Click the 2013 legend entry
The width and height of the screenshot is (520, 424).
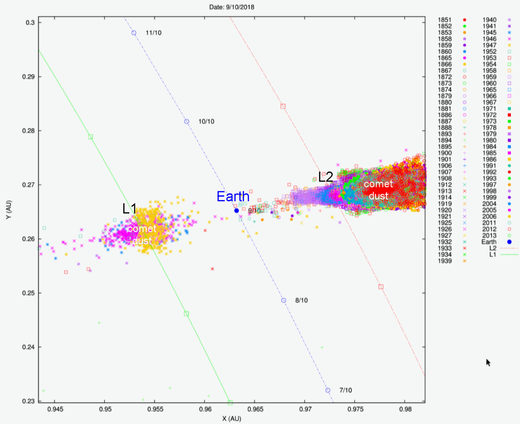496,236
